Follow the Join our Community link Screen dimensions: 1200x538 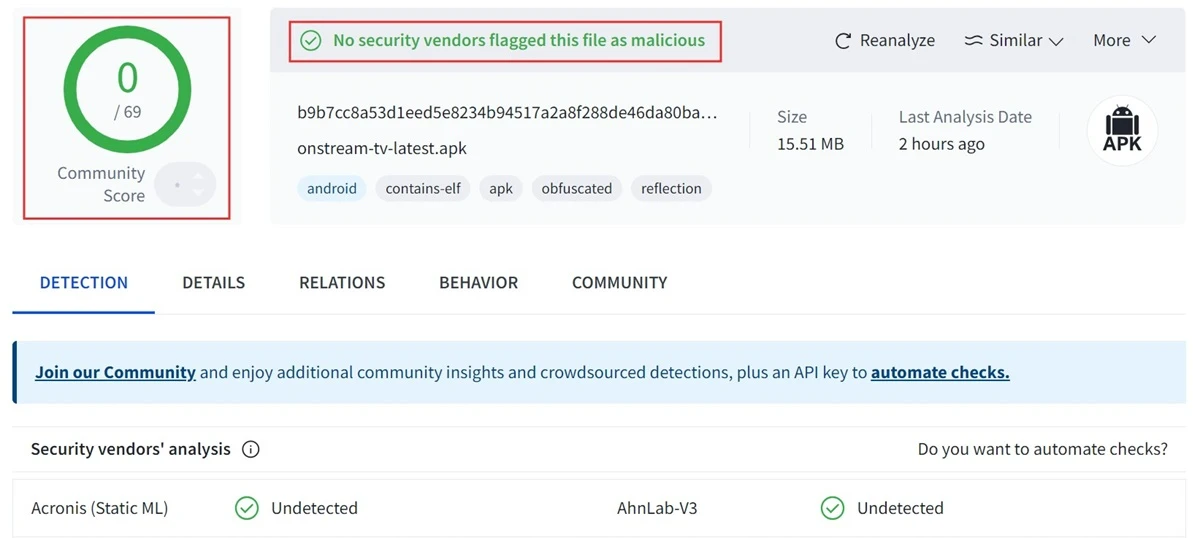click(x=115, y=372)
